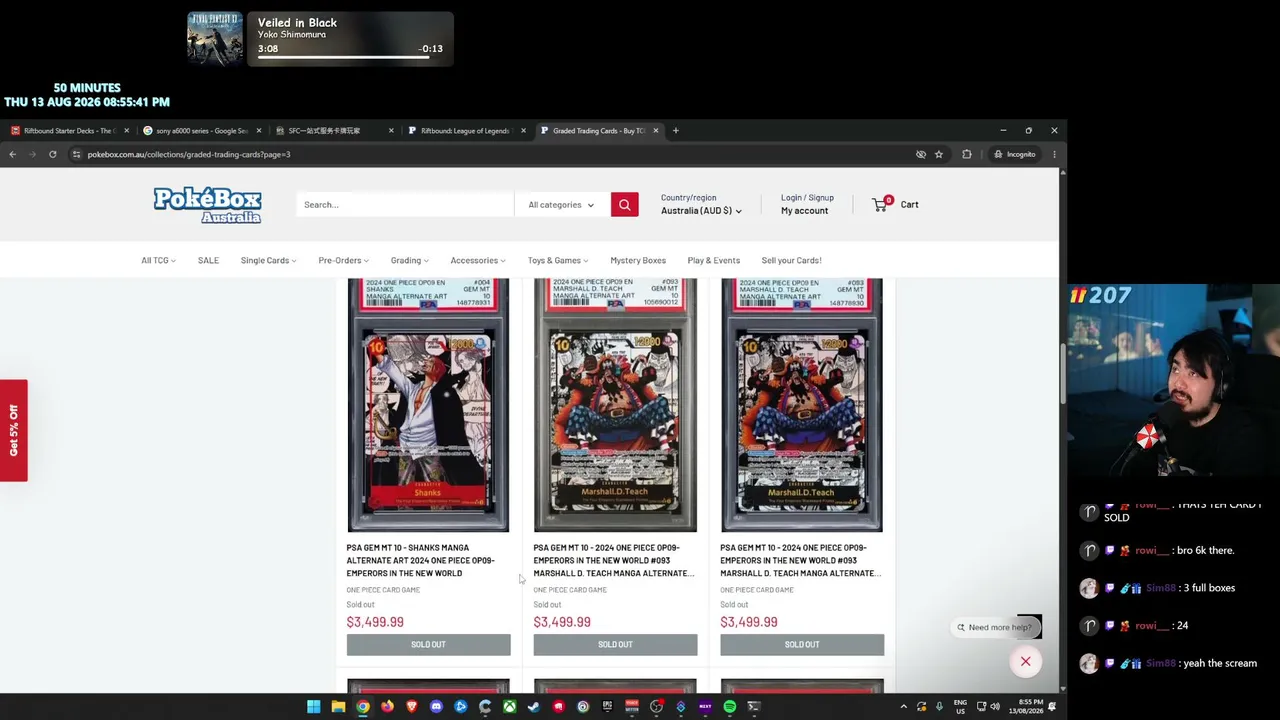Expand the Accessories menu
This screenshot has width=1280, height=720.
pyautogui.click(x=478, y=260)
